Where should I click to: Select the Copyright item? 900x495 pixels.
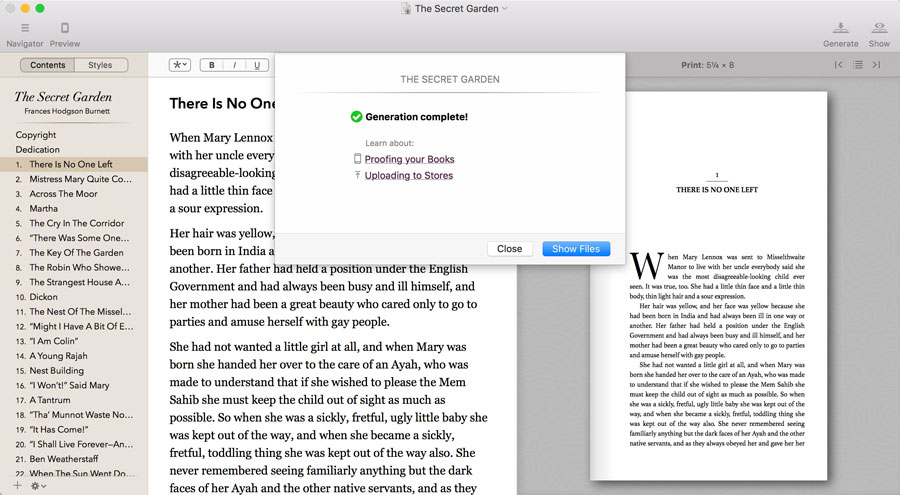pyautogui.click(x=73, y=134)
